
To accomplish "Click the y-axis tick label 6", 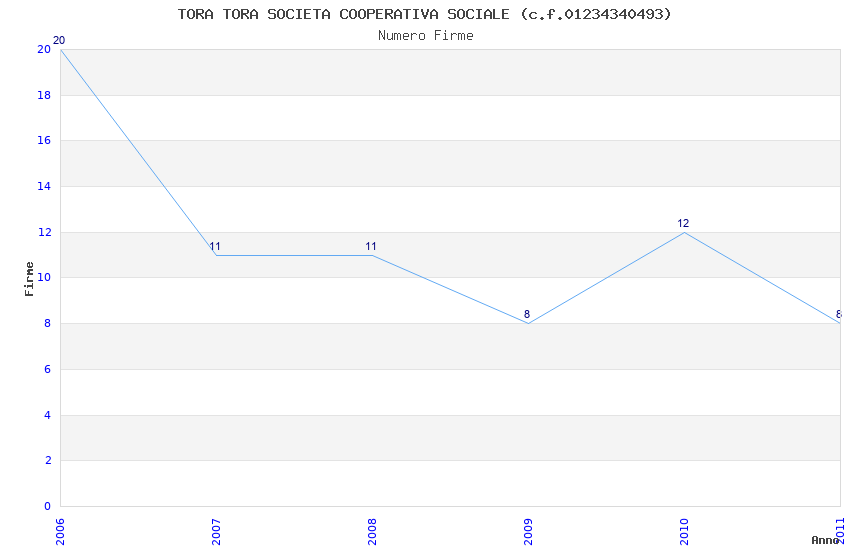I will coord(47,370).
